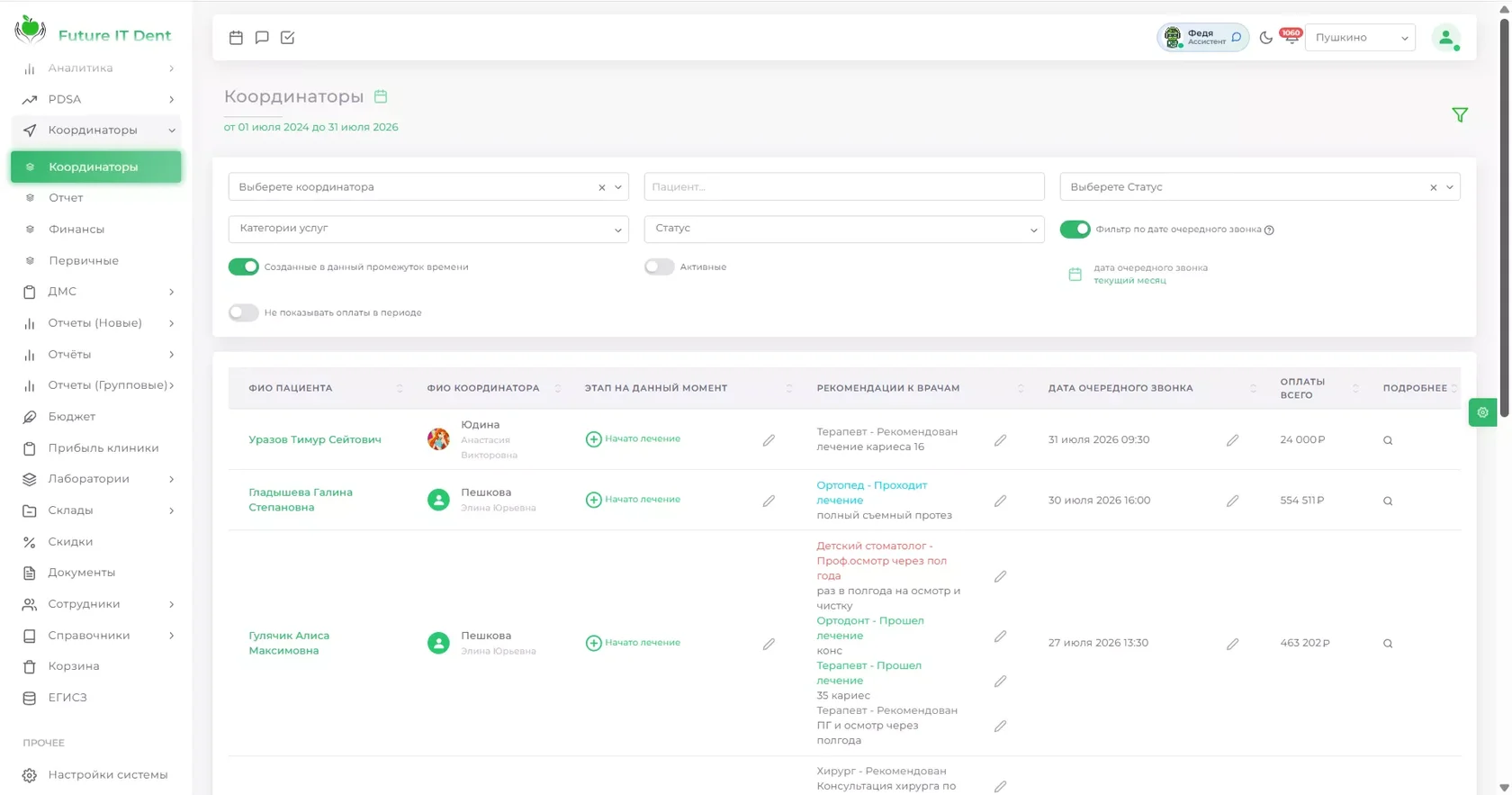Toggle Созданные в данный промежуток времени

(x=243, y=267)
